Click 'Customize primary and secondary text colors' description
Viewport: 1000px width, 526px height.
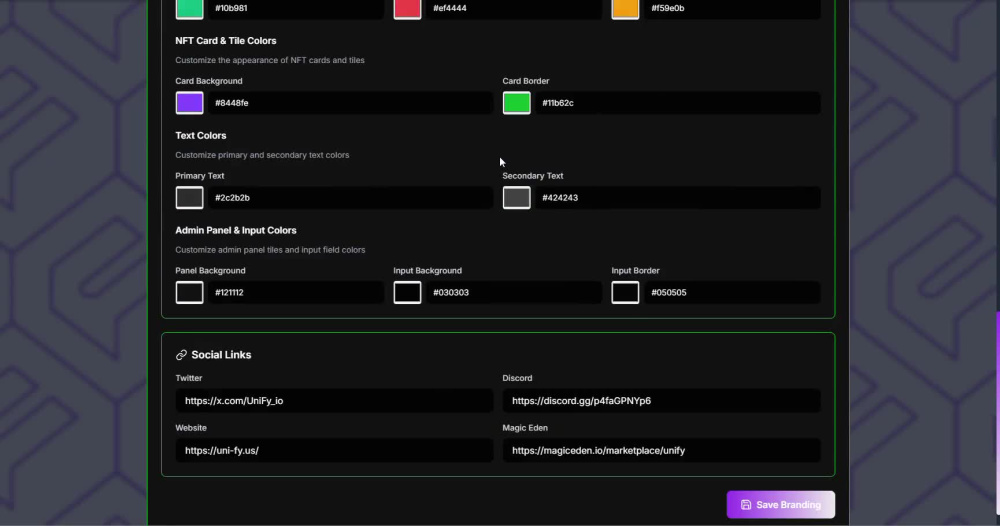(262, 155)
